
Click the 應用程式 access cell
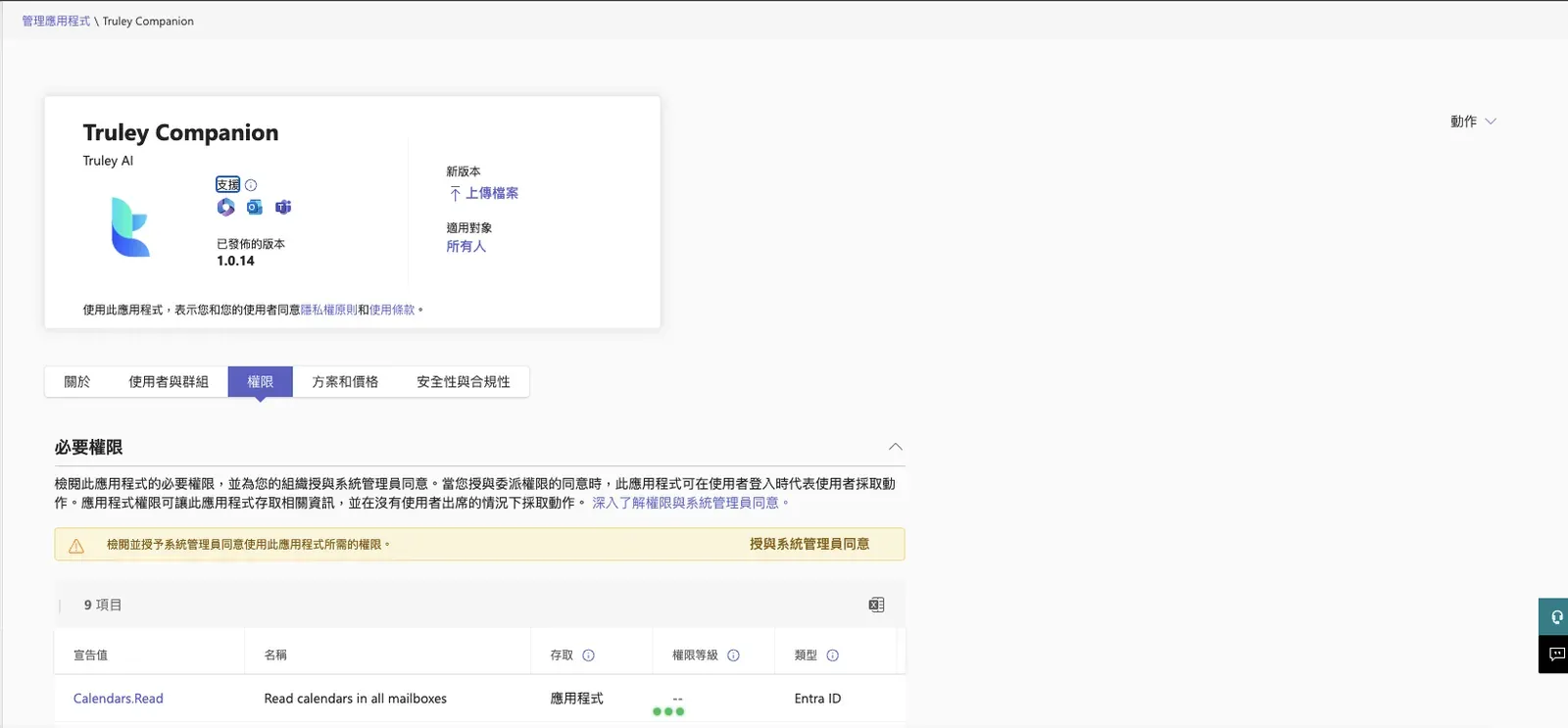click(577, 699)
